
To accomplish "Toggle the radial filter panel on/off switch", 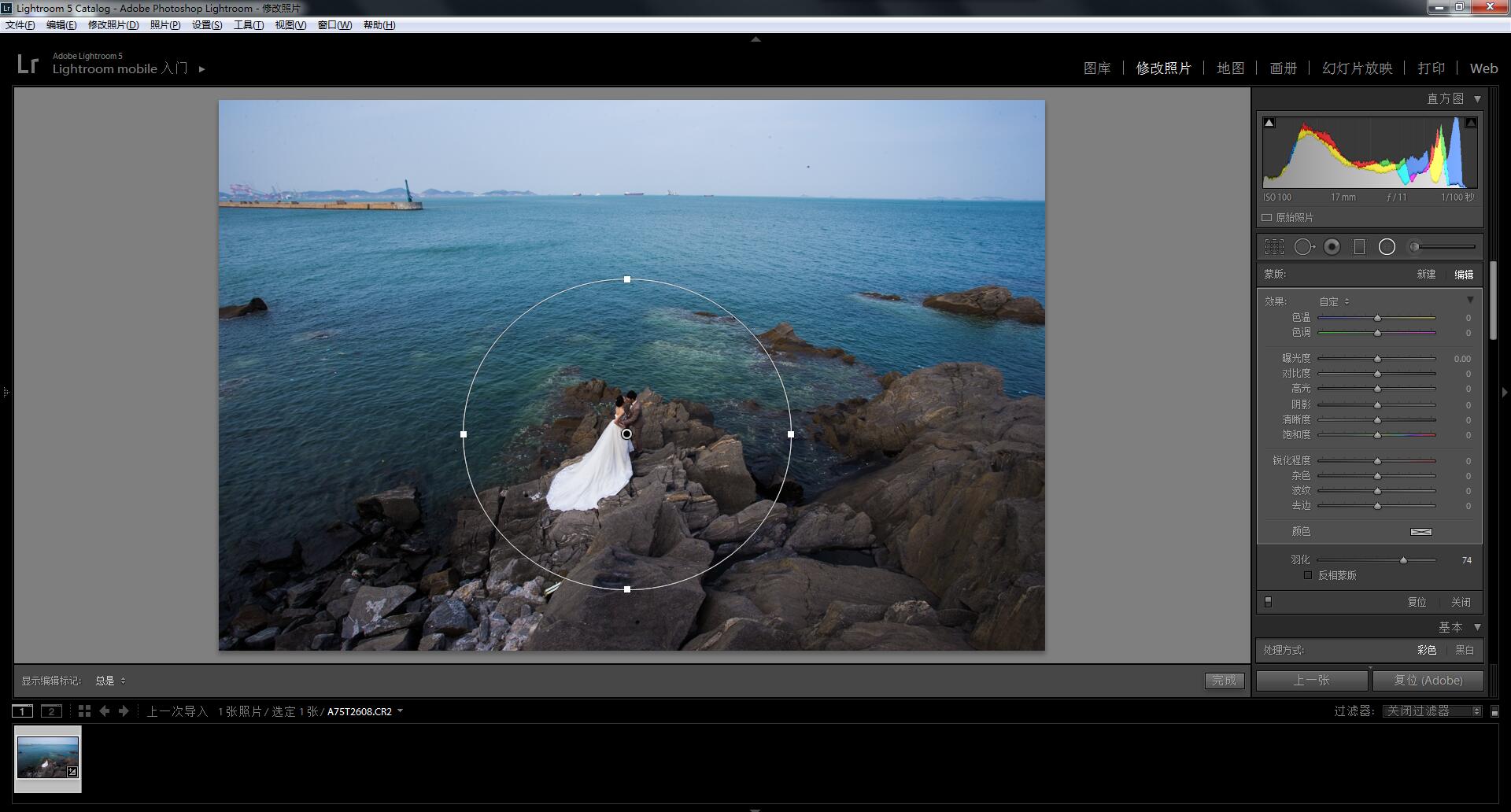I will click(x=1268, y=602).
